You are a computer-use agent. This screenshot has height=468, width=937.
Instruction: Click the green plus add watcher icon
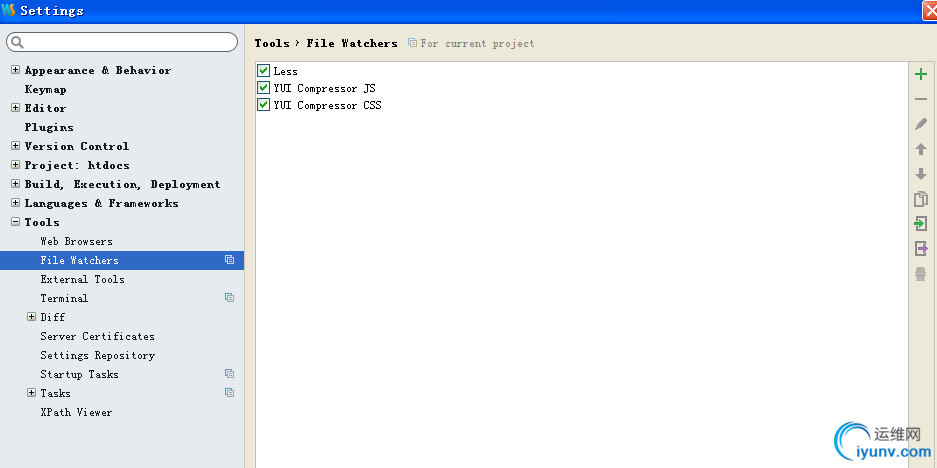pyautogui.click(x=921, y=74)
